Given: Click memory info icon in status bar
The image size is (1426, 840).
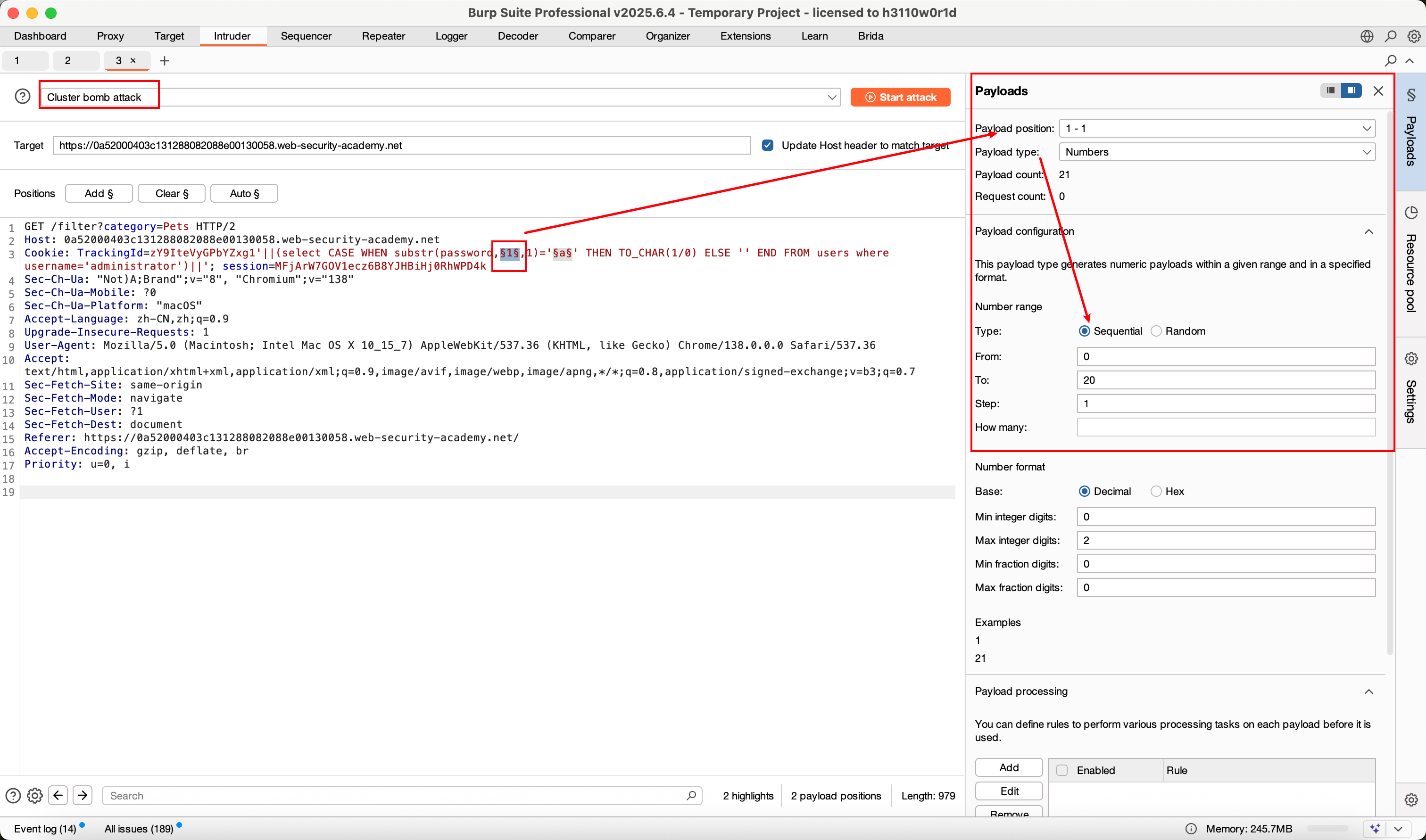Looking at the screenshot, I should [1191, 829].
